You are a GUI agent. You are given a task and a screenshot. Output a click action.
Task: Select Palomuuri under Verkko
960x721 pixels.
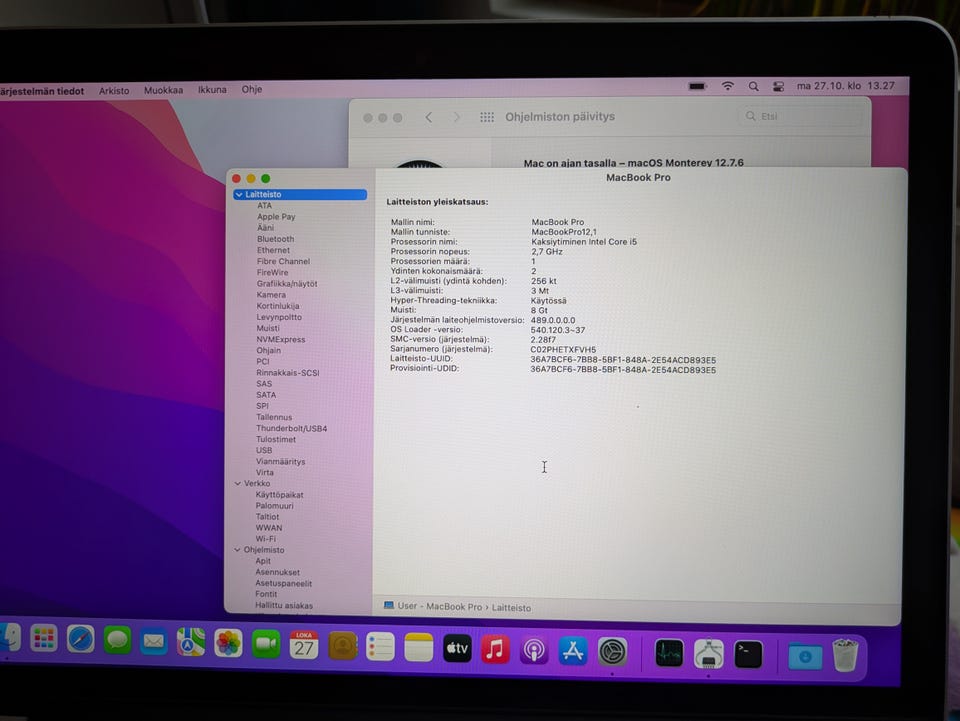point(274,506)
